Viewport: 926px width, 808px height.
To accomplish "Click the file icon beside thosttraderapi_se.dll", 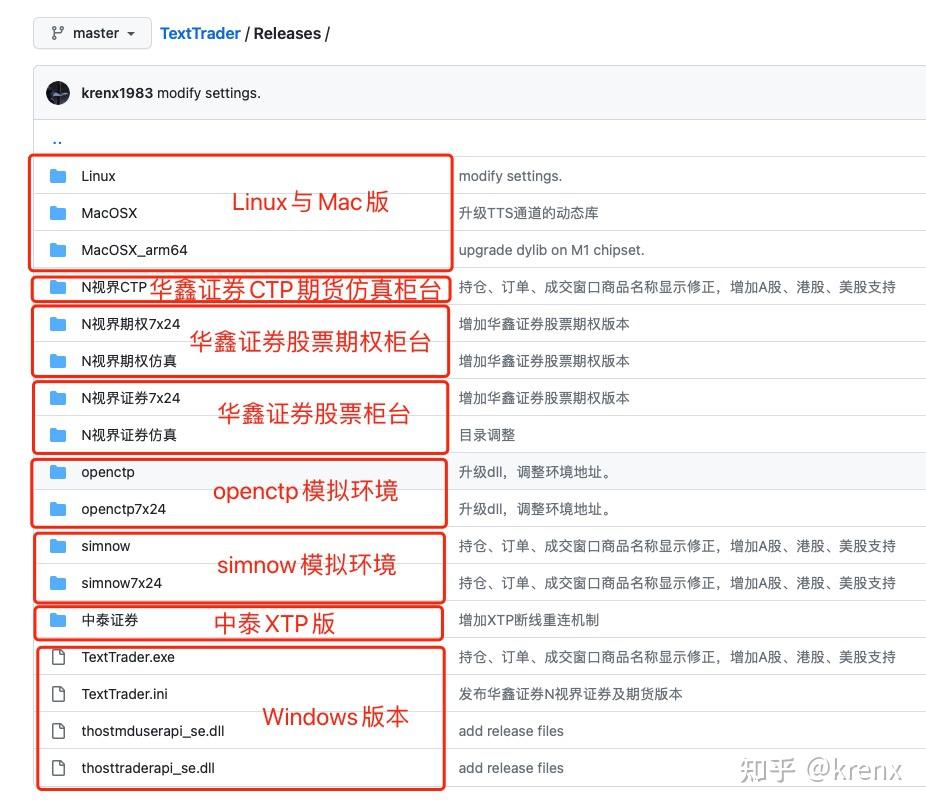I will [x=58, y=768].
